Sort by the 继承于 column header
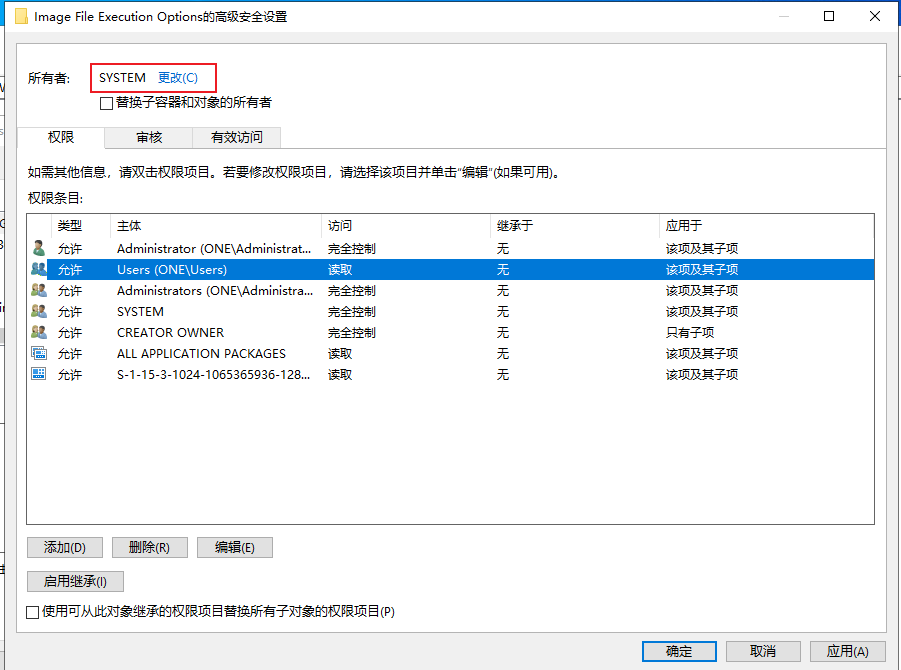This screenshot has width=901, height=670. pyautogui.click(x=575, y=226)
